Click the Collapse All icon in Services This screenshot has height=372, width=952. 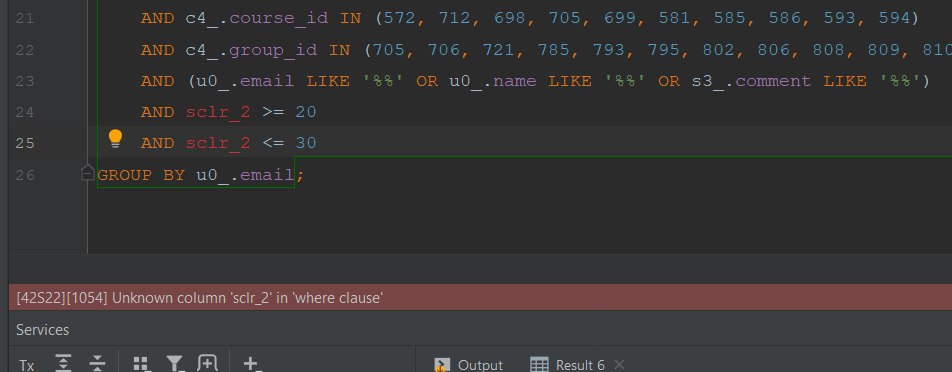tap(97, 363)
